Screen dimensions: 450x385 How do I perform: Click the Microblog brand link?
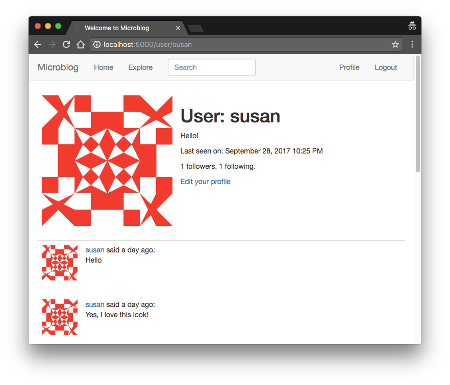coord(58,67)
